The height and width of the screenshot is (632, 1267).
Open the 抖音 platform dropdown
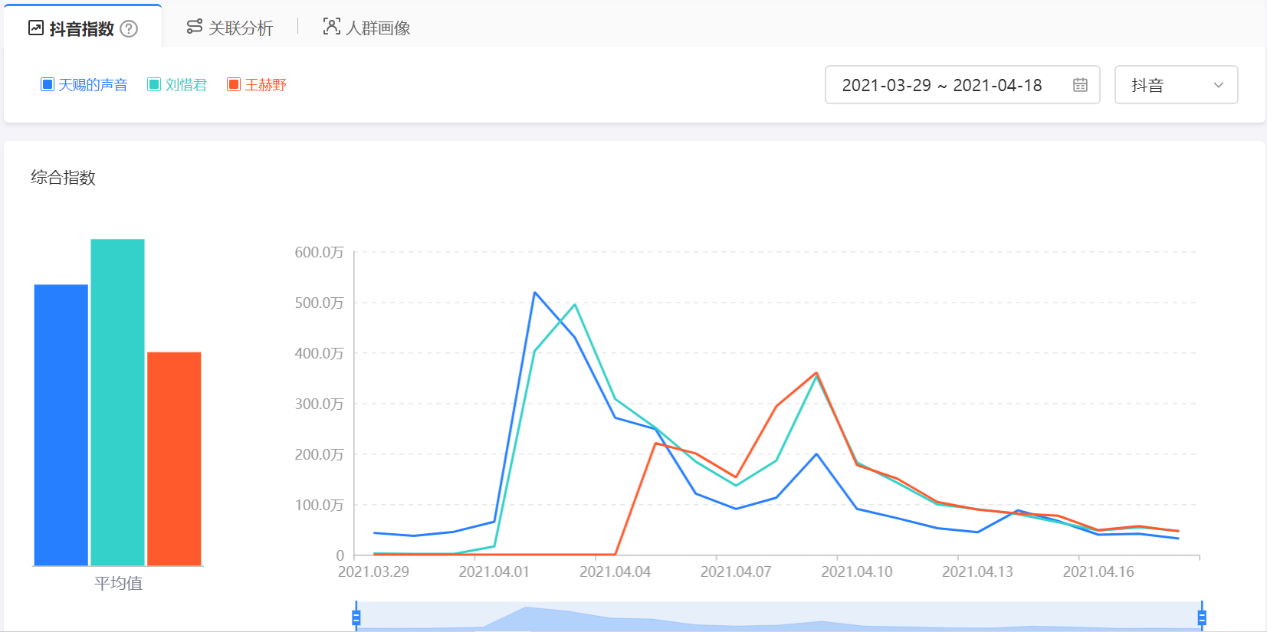point(1175,85)
